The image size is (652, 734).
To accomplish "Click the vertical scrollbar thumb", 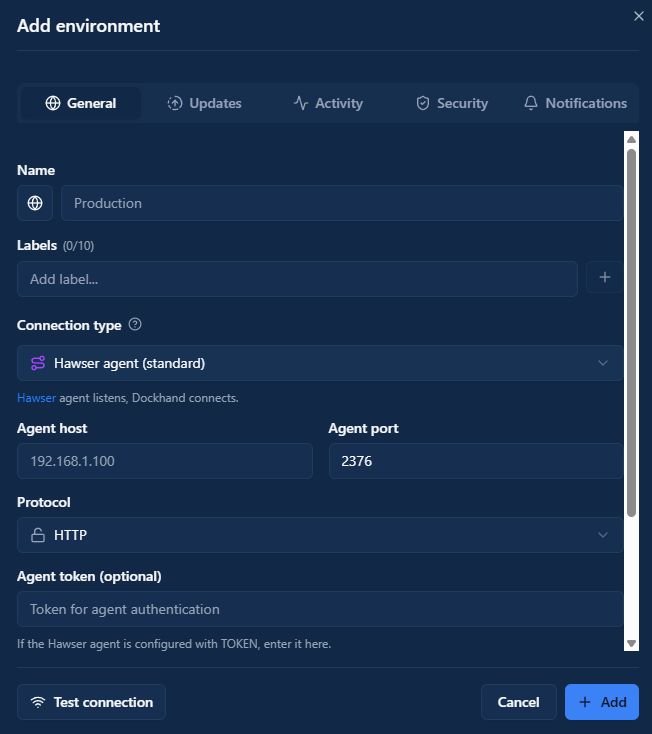I will coord(631,330).
